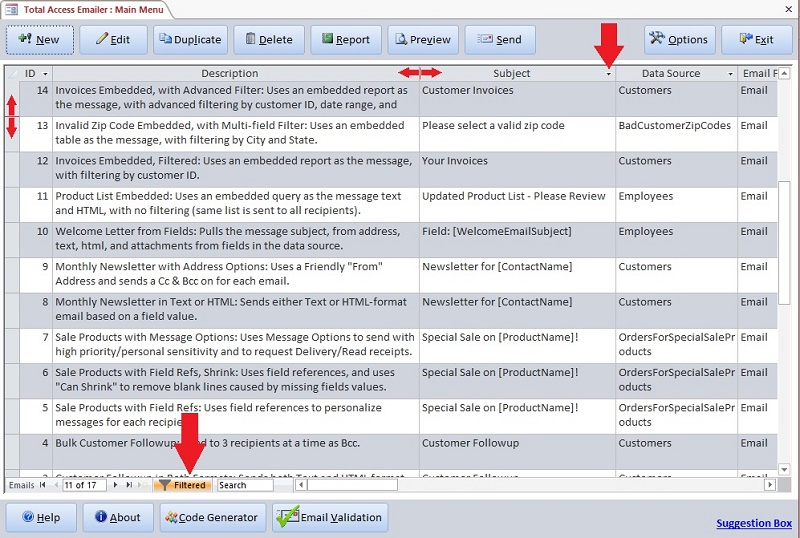The image size is (800, 538).
Task: Open the Suggestion Box link
Action: pos(754,523)
